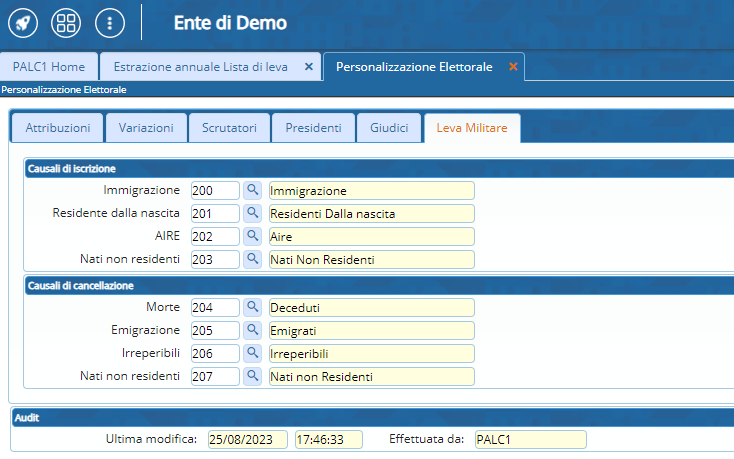Switch to the PALC1 Home tab
Viewport: 734px width, 459px height.
[49, 67]
